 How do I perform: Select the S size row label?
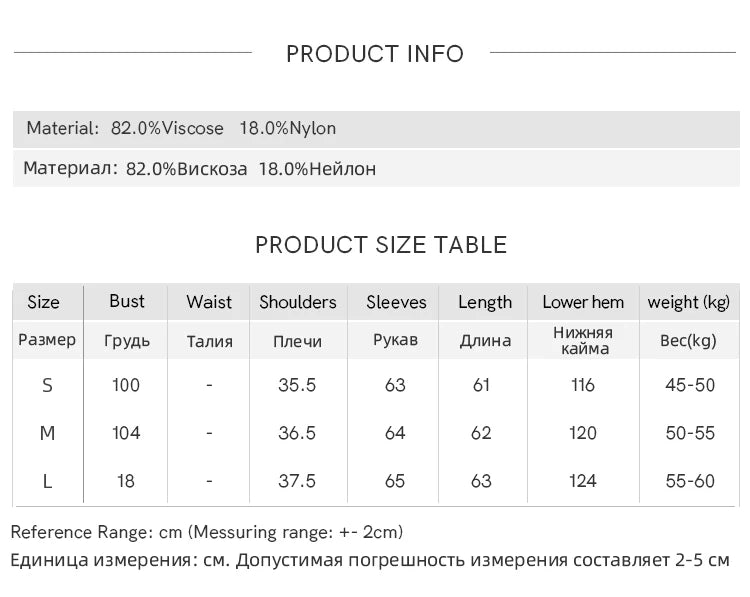(x=47, y=385)
